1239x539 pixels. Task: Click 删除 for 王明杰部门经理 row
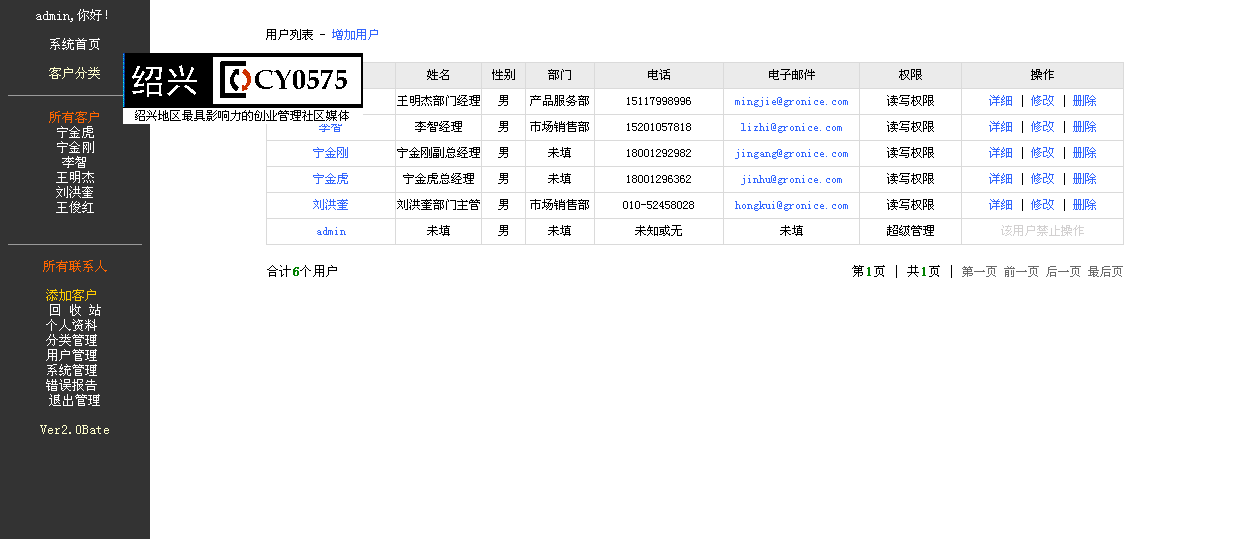tap(1085, 101)
